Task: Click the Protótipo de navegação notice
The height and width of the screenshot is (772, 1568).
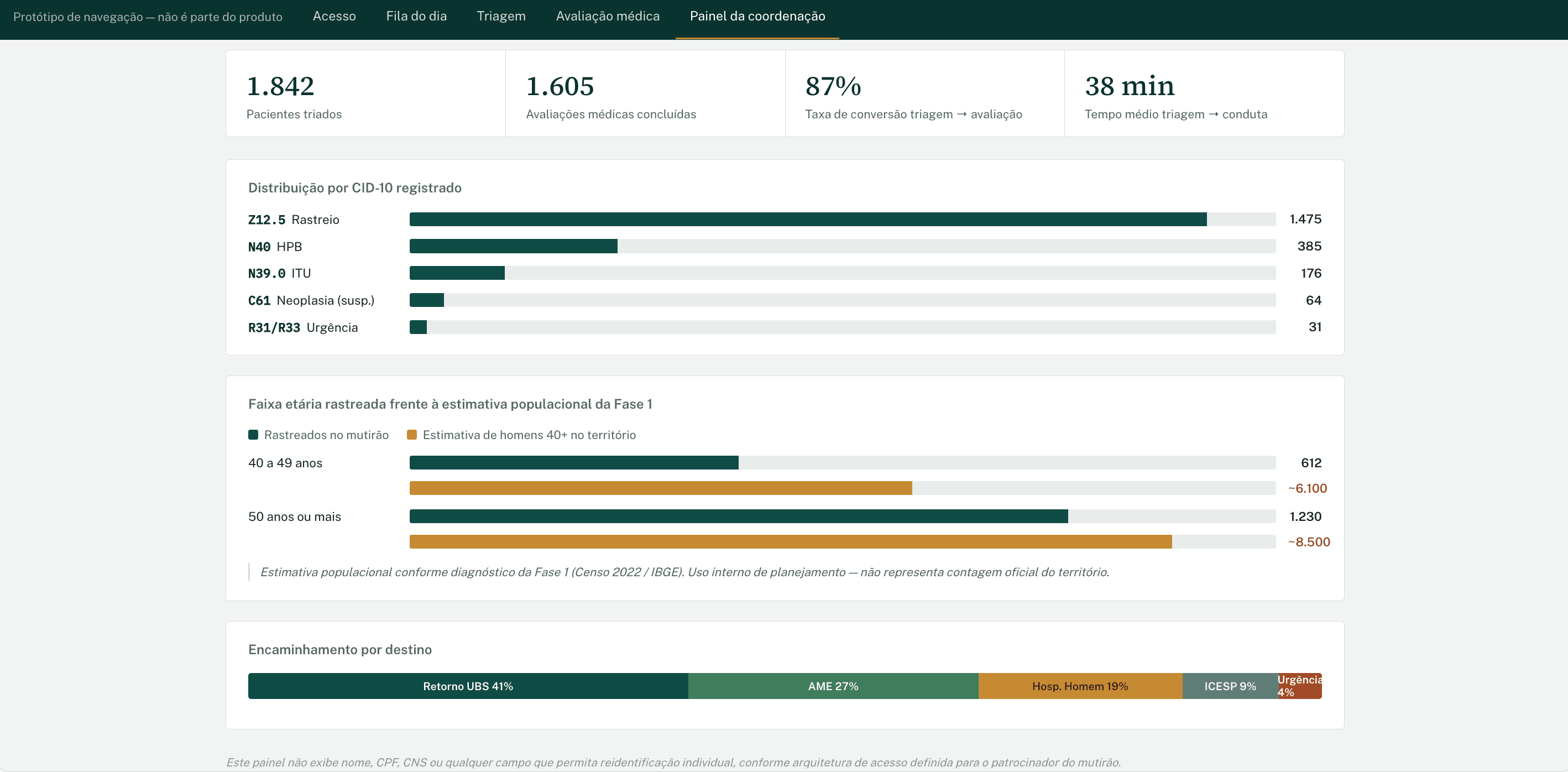Action: 148,17
